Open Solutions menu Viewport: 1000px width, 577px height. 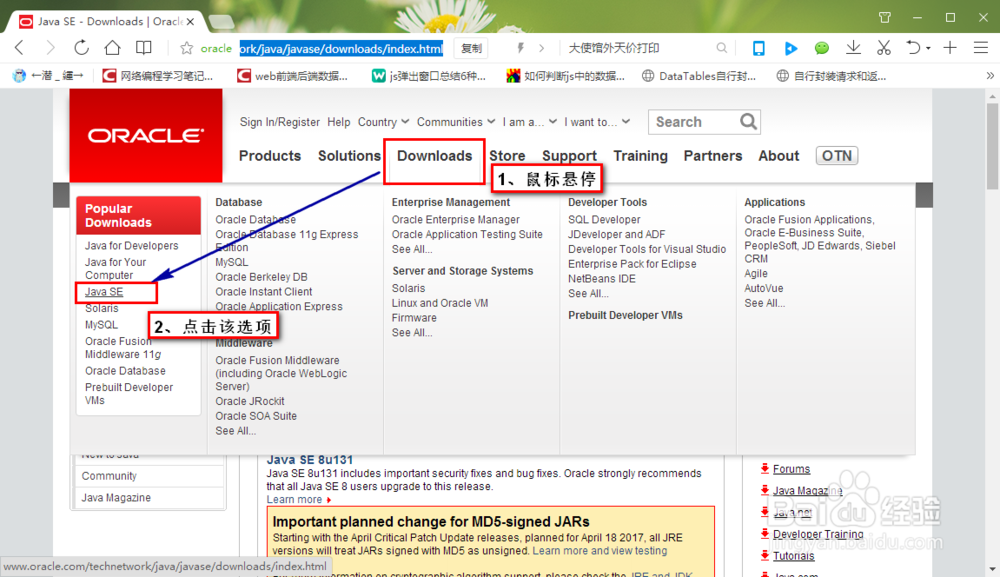pos(349,156)
